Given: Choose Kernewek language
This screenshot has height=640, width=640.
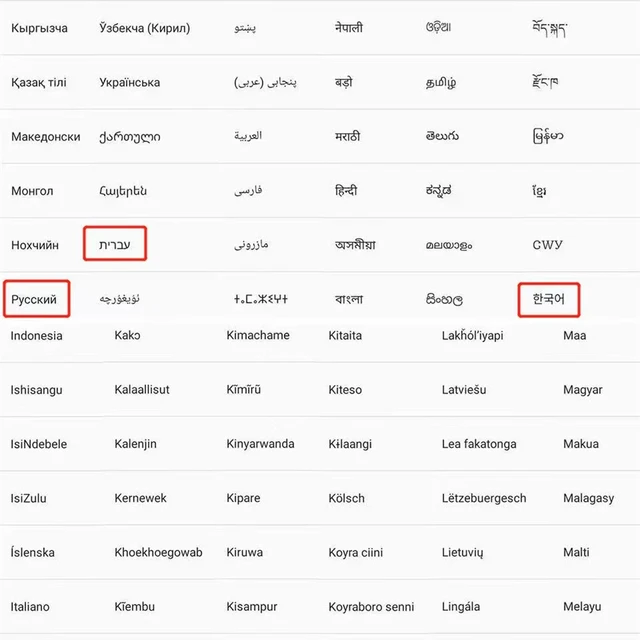Looking at the screenshot, I should (141, 498).
